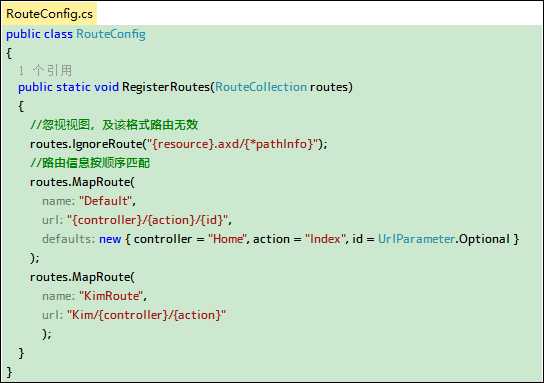The width and height of the screenshot is (544, 383).
Task: Click the 'public class' keywords
Action: (39, 34)
